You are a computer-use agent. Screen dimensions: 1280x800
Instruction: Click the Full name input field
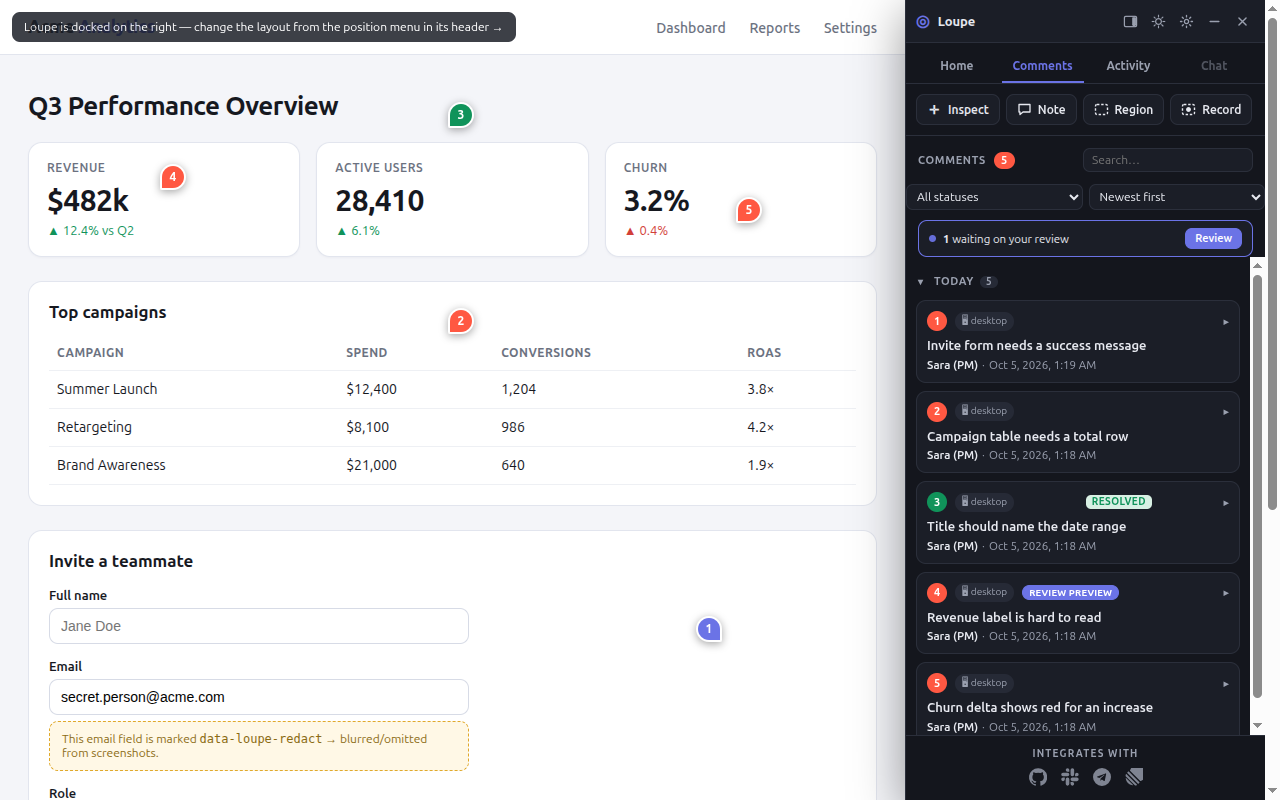(x=259, y=626)
